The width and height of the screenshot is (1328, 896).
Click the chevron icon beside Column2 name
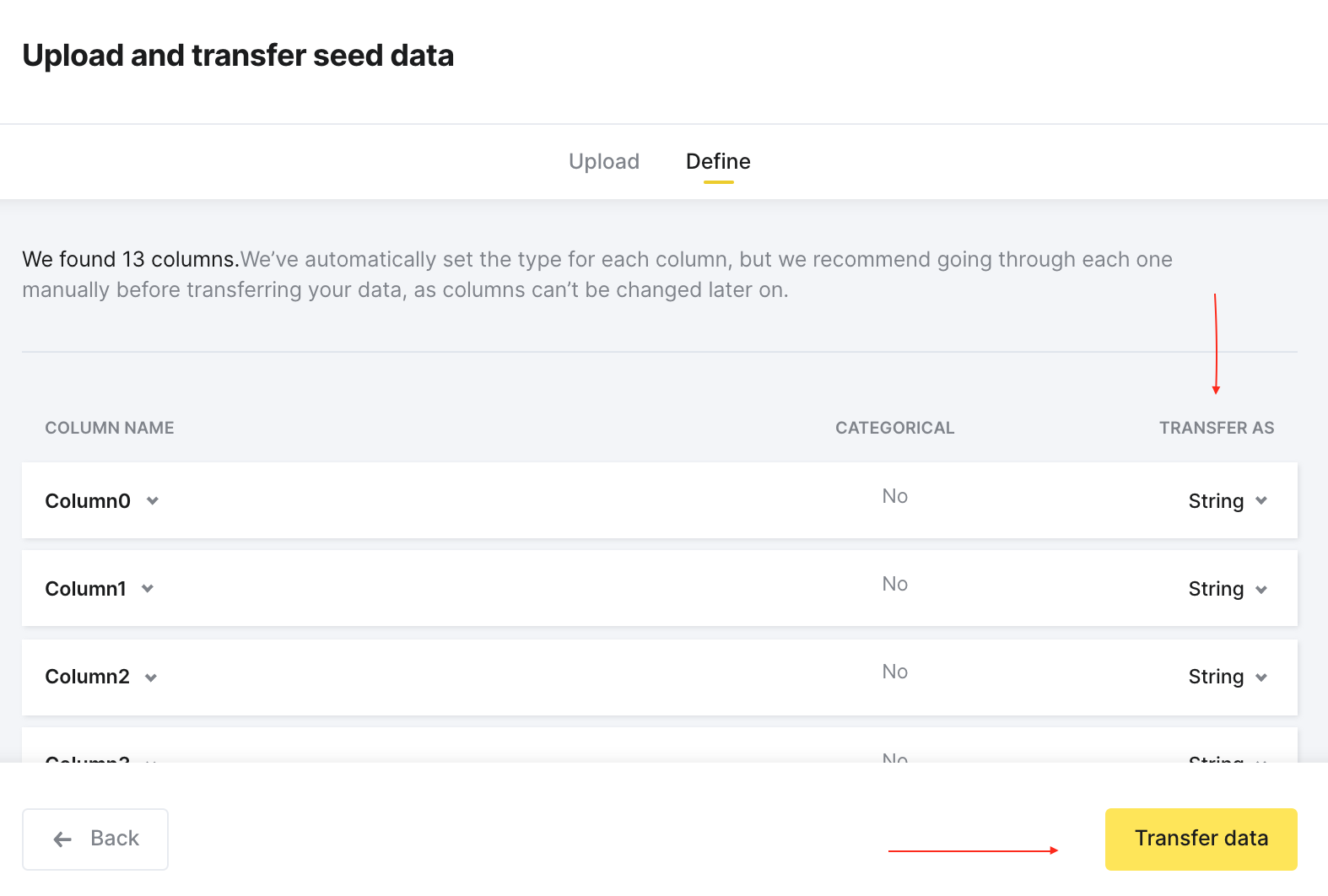[151, 677]
